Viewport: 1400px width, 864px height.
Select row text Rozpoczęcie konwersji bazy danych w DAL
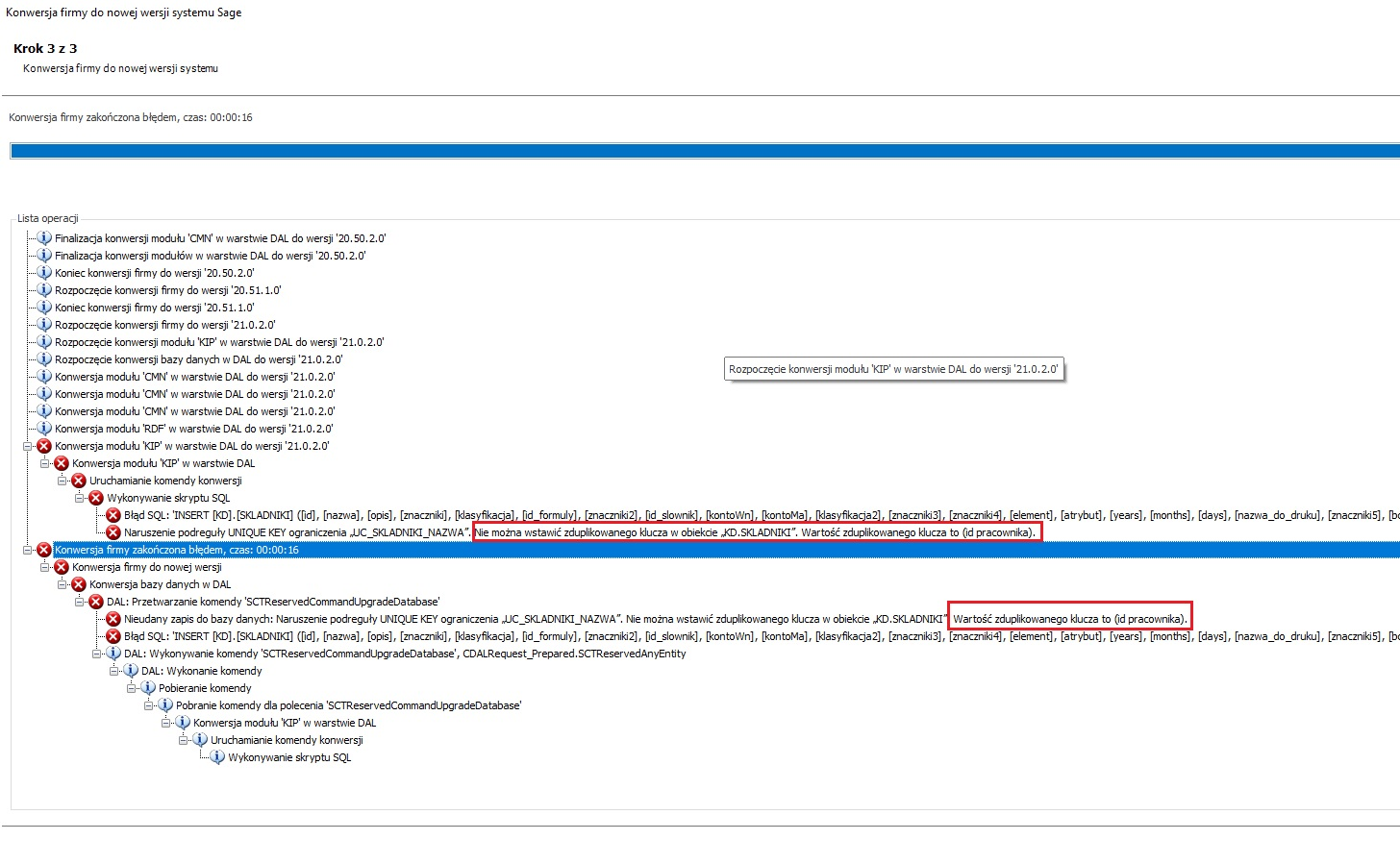coord(199,359)
